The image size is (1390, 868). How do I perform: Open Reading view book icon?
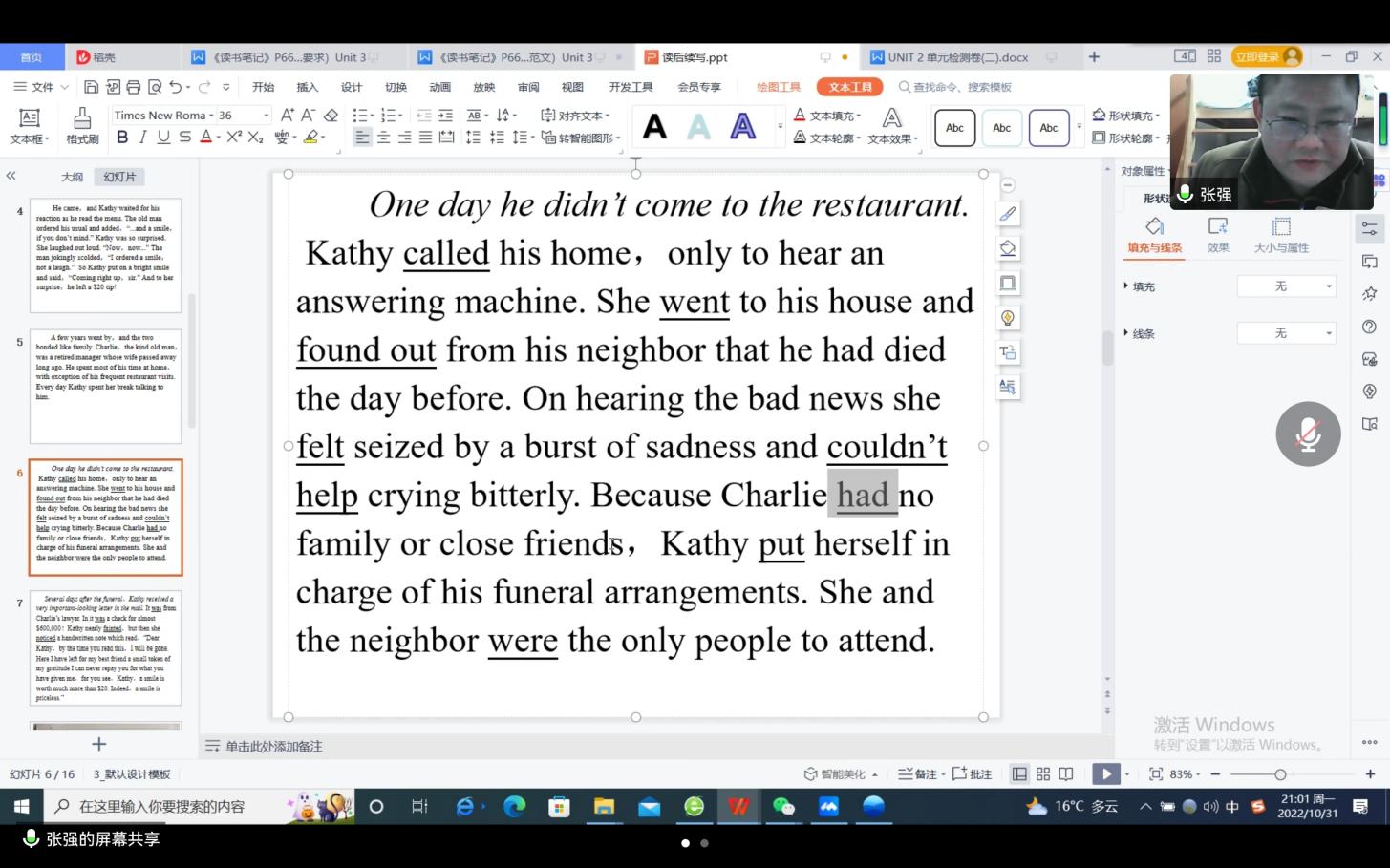pyautogui.click(x=1066, y=773)
